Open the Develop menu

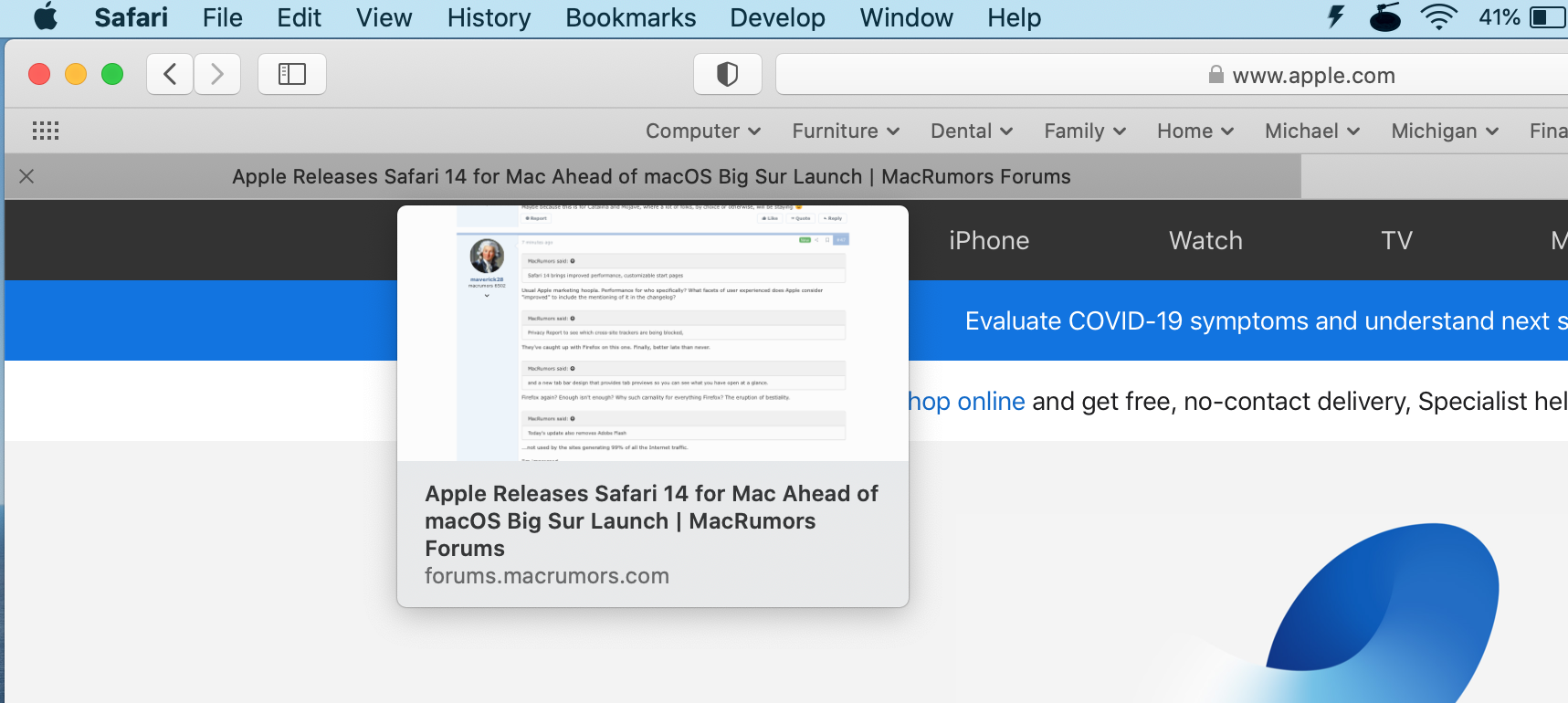(778, 17)
